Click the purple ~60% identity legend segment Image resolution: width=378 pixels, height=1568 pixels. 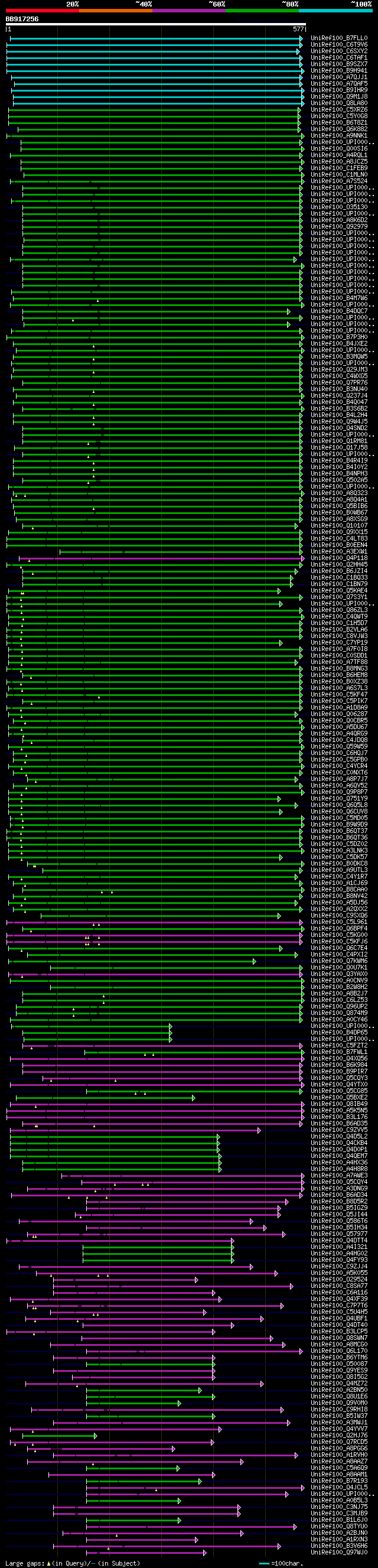pyautogui.click(x=190, y=11)
